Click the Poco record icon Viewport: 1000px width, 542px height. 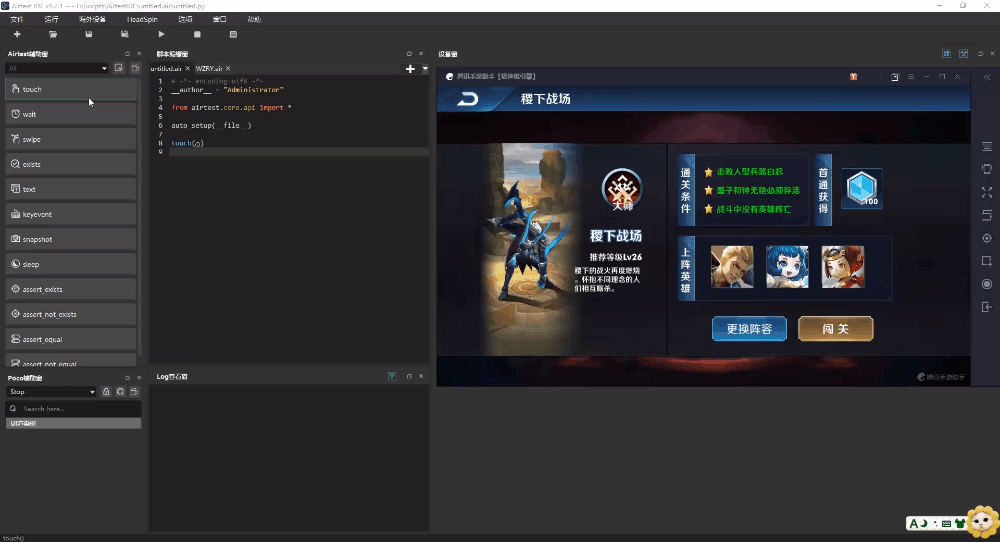click(x=134, y=392)
